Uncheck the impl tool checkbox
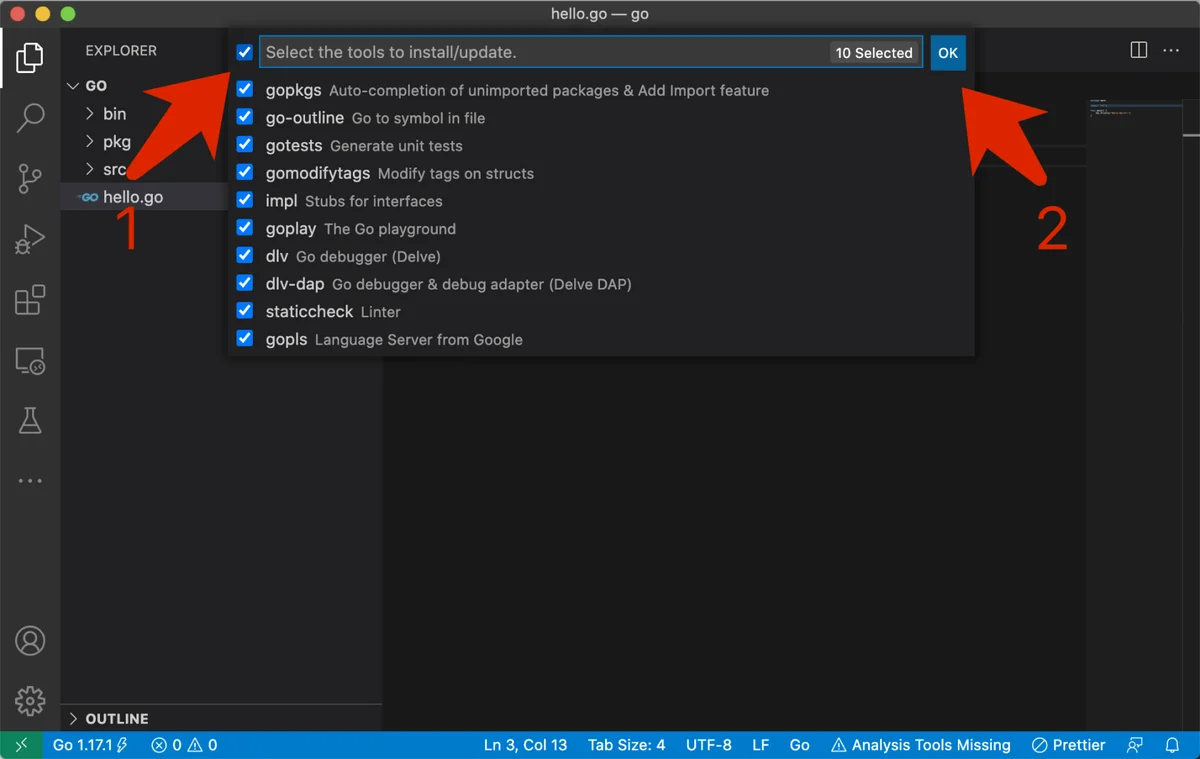1200x759 pixels. coord(245,200)
